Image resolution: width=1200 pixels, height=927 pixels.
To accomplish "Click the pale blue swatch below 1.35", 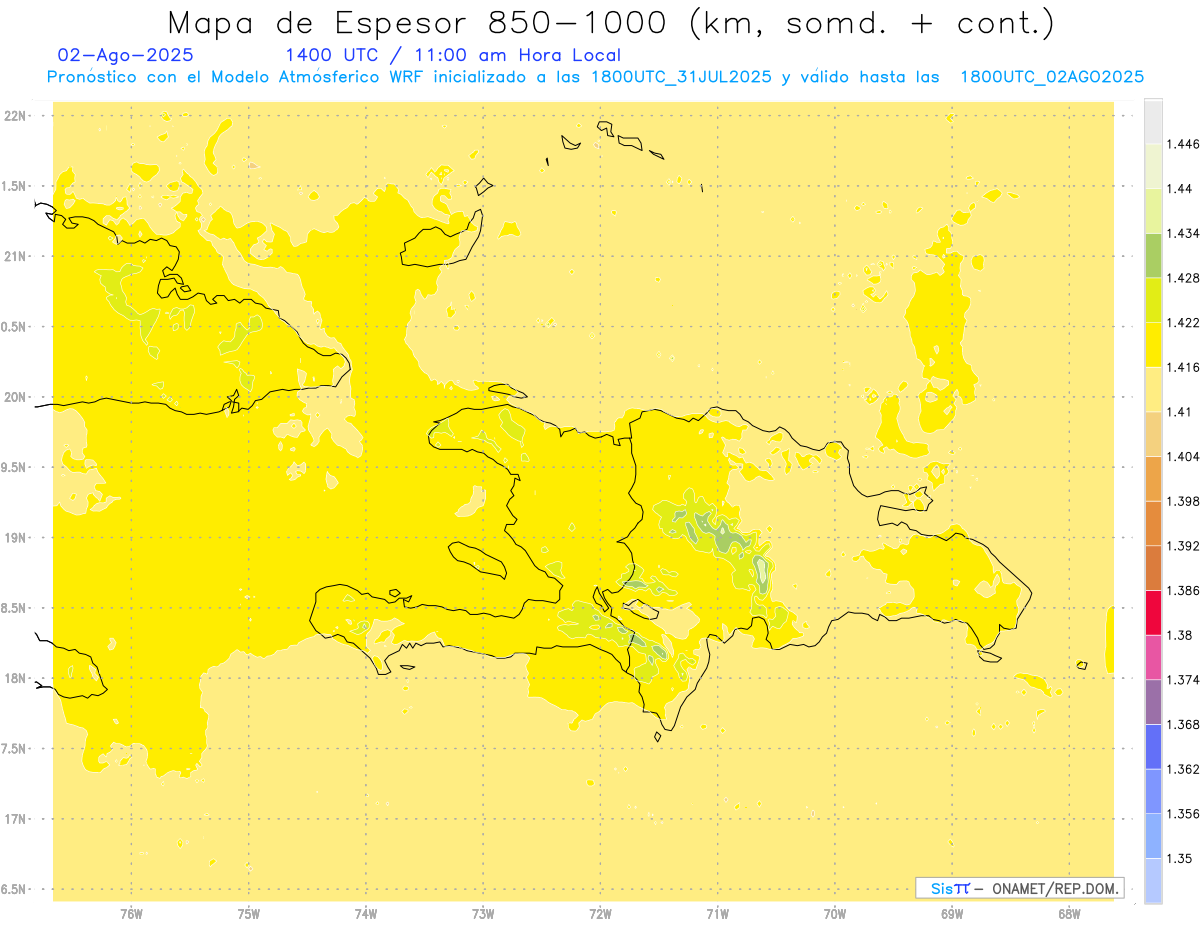I will 1153,881.
